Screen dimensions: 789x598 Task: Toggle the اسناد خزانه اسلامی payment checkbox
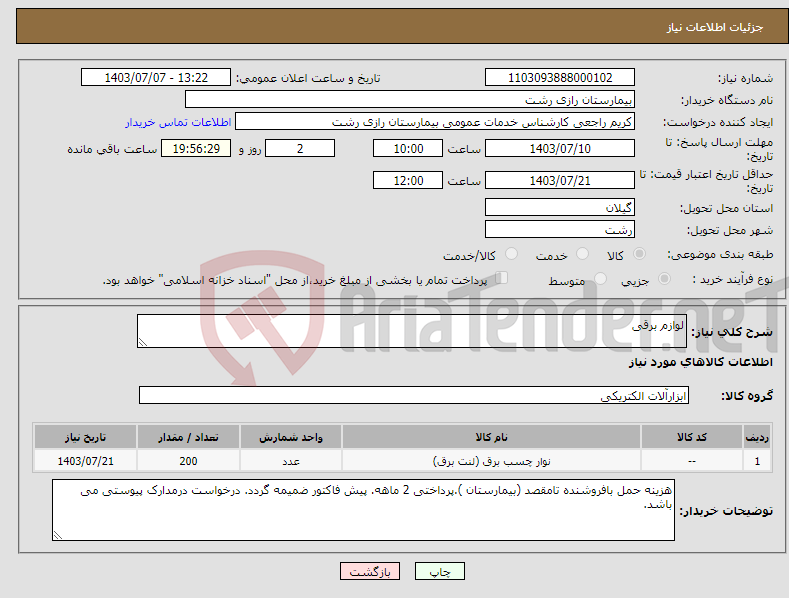pyautogui.click(x=502, y=278)
